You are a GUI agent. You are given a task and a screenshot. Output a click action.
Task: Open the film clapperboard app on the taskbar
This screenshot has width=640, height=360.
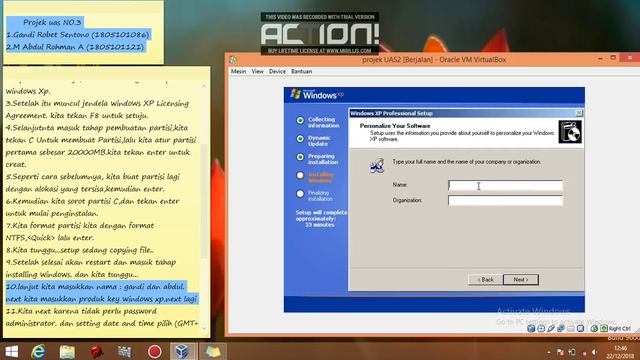[124, 351]
